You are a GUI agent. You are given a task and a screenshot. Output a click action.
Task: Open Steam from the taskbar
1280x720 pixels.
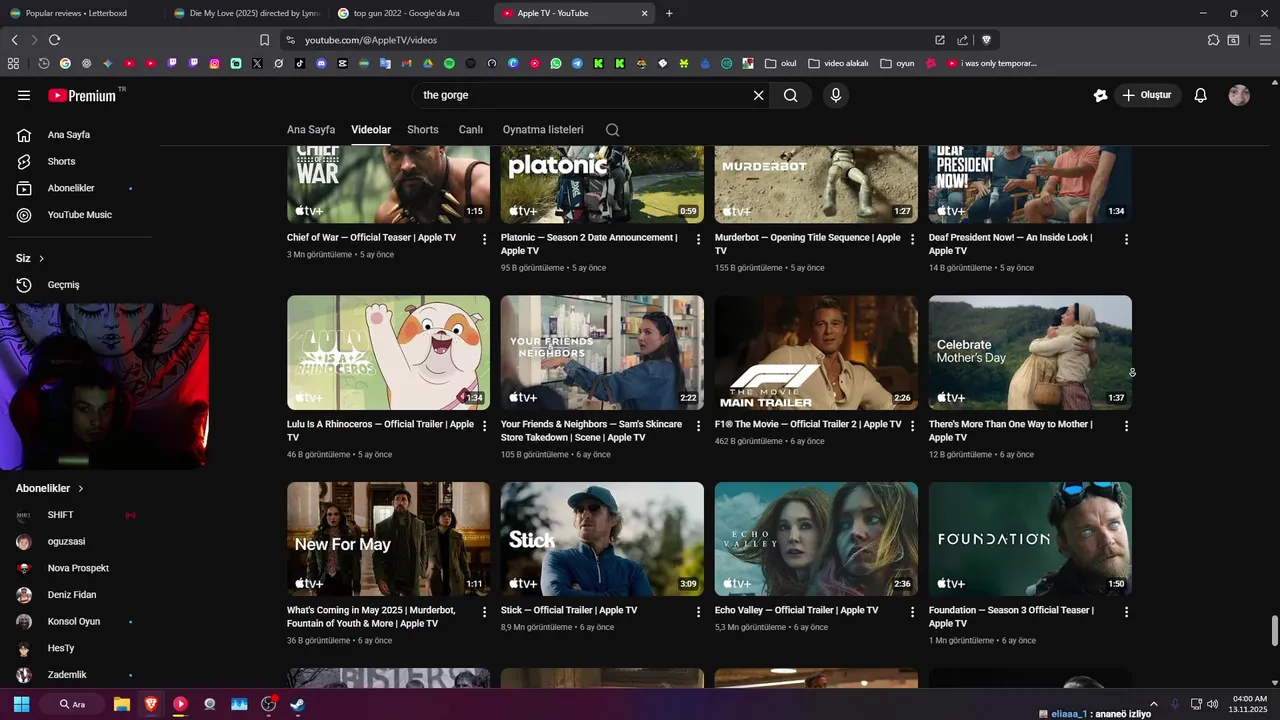point(297,704)
